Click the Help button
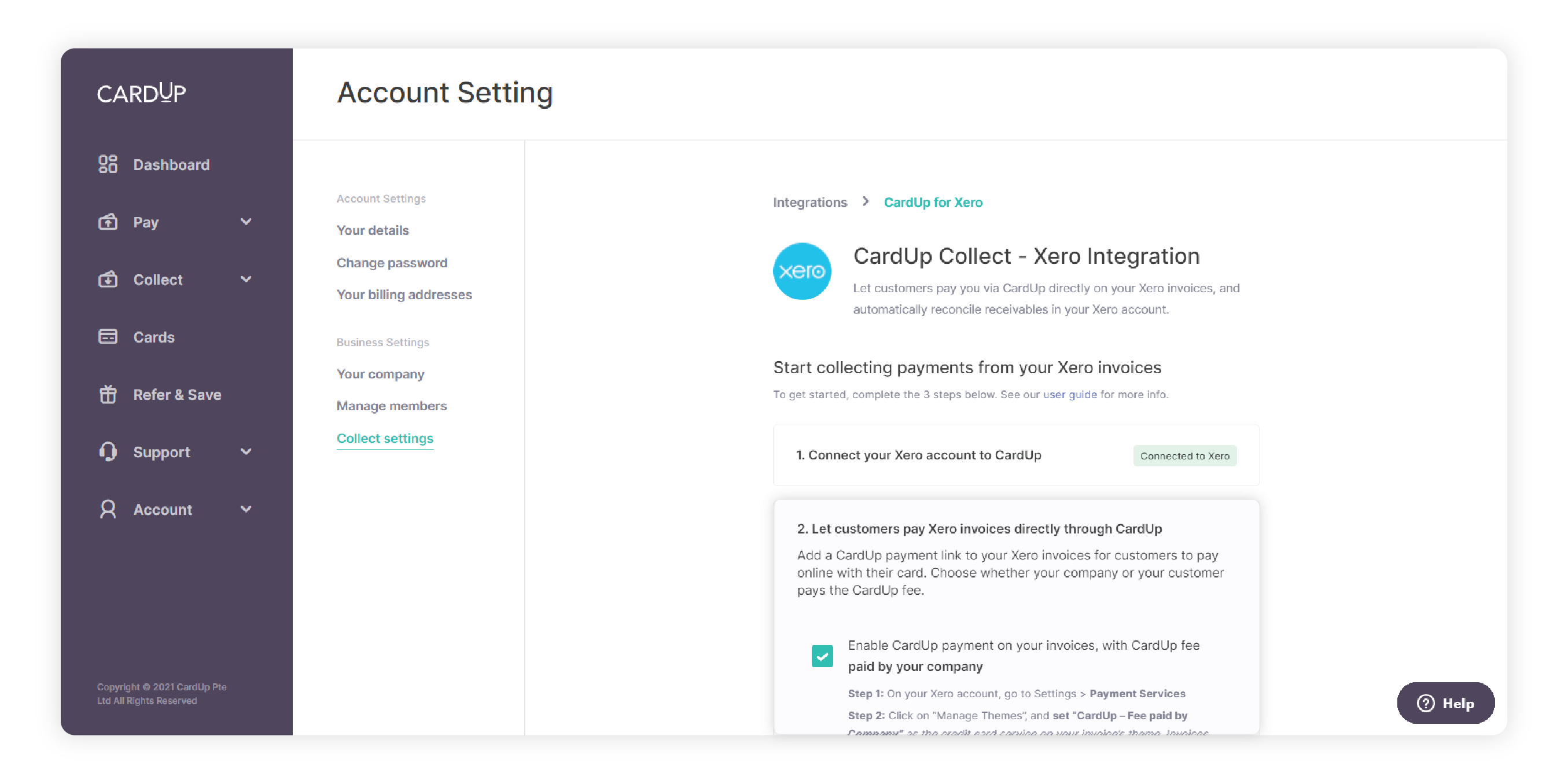The image size is (1568, 784). tap(1445, 703)
